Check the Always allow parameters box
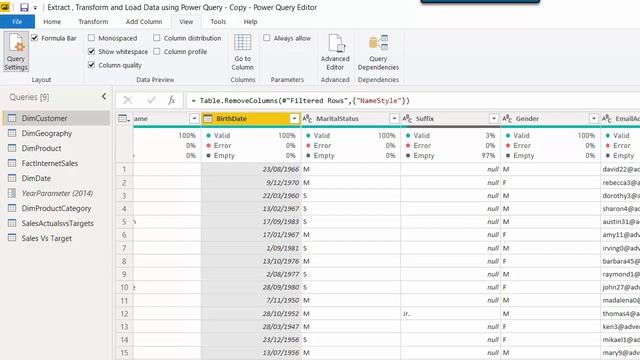The height and width of the screenshot is (360, 640). tap(267, 38)
